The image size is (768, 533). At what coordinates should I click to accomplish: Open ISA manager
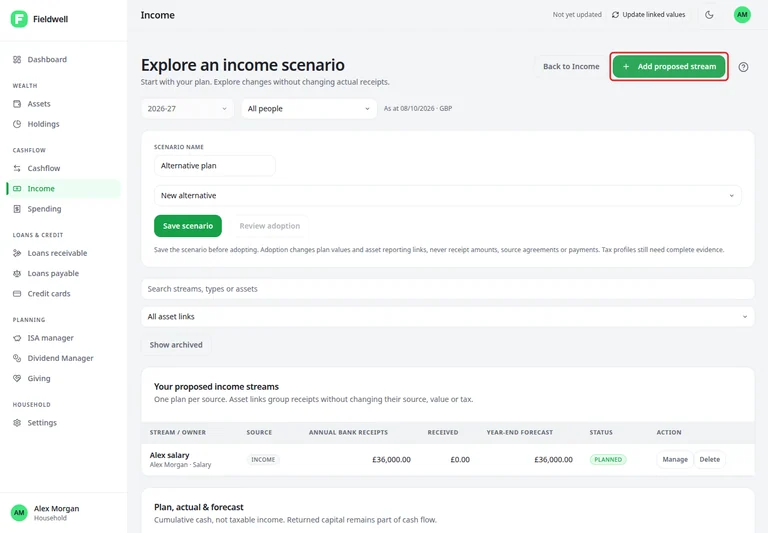click(64, 338)
